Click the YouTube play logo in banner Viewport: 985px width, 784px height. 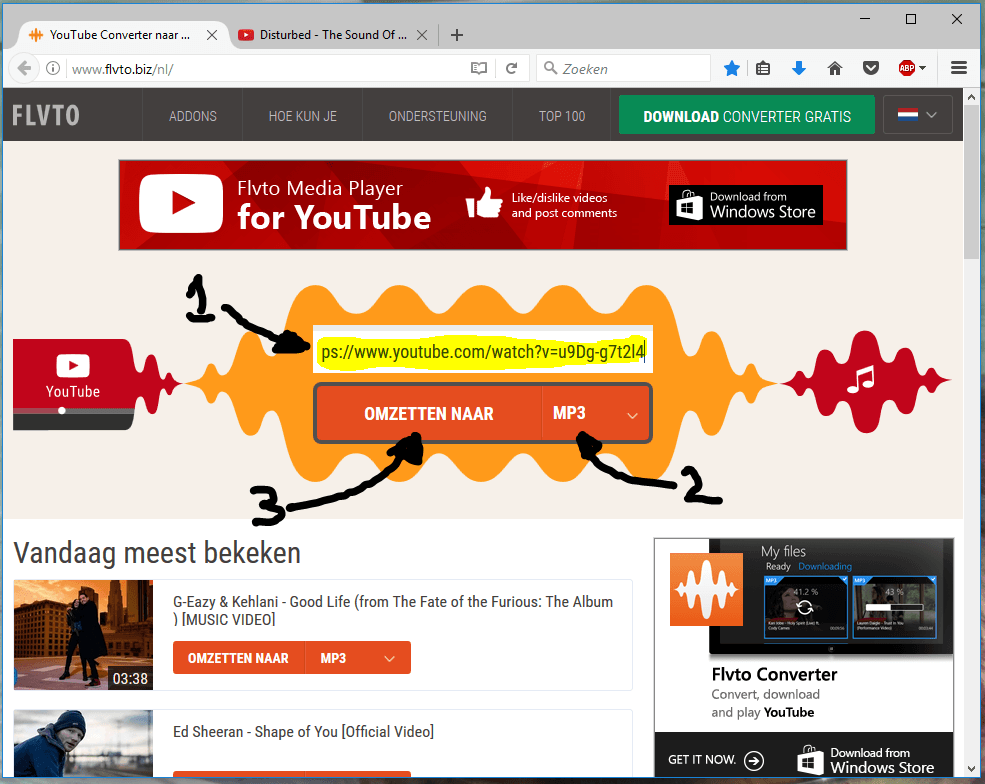click(x=181, y=204)
